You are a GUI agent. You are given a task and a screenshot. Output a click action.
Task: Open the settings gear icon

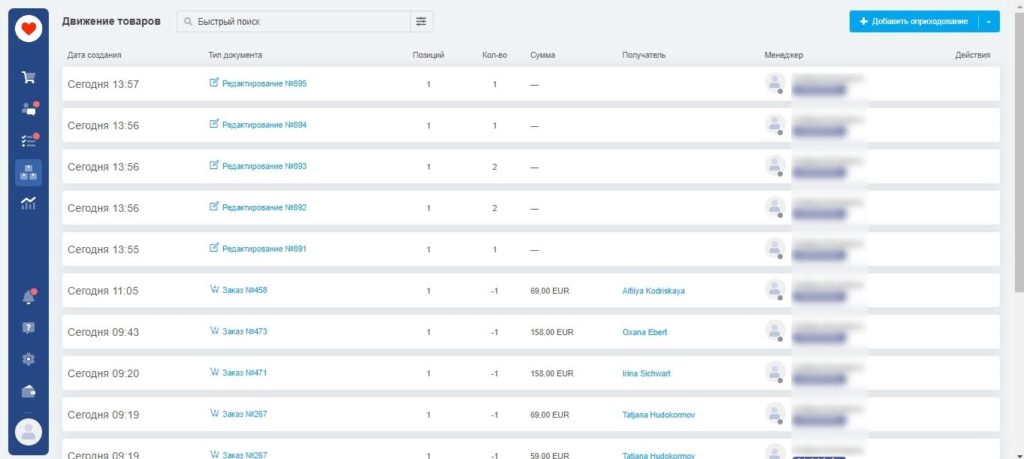29,359
